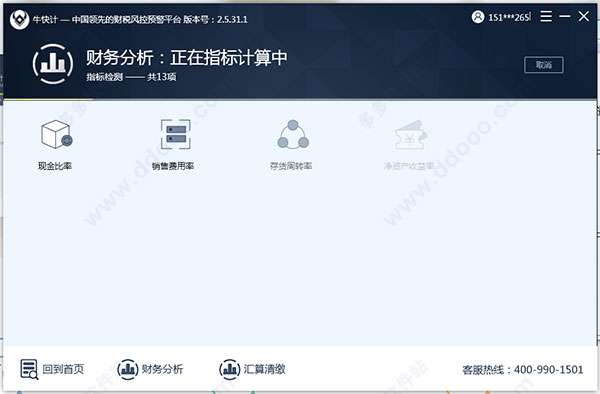The height and width of the screenshot is (394, 600).
Task: Go back via the 回到首页 link
Action: (x=63, y=369)
